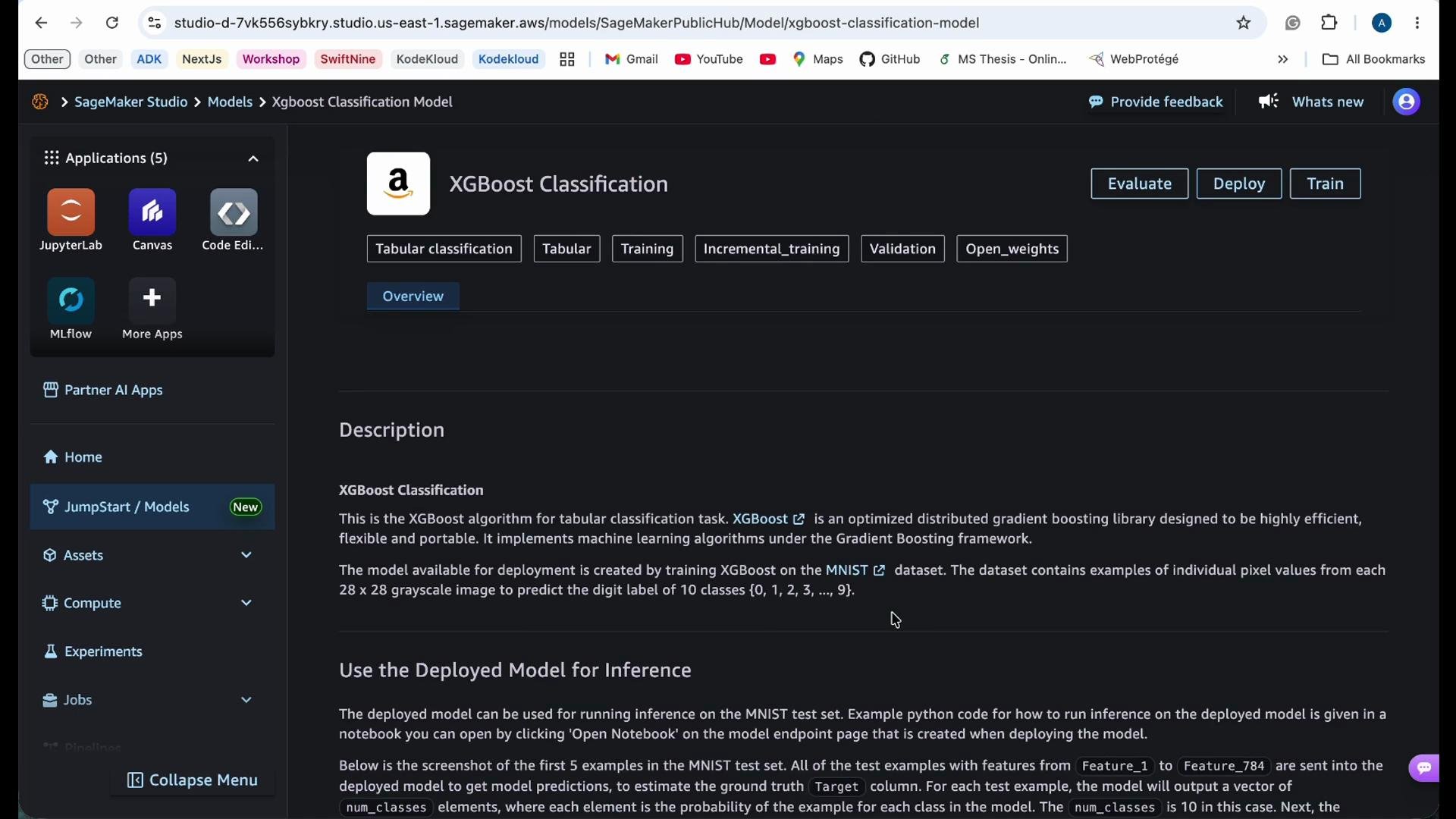Viewport: 1456px width, 819px height.
Task: Open the NextJs bookmark folder
Action: click(x=202, y=59)
